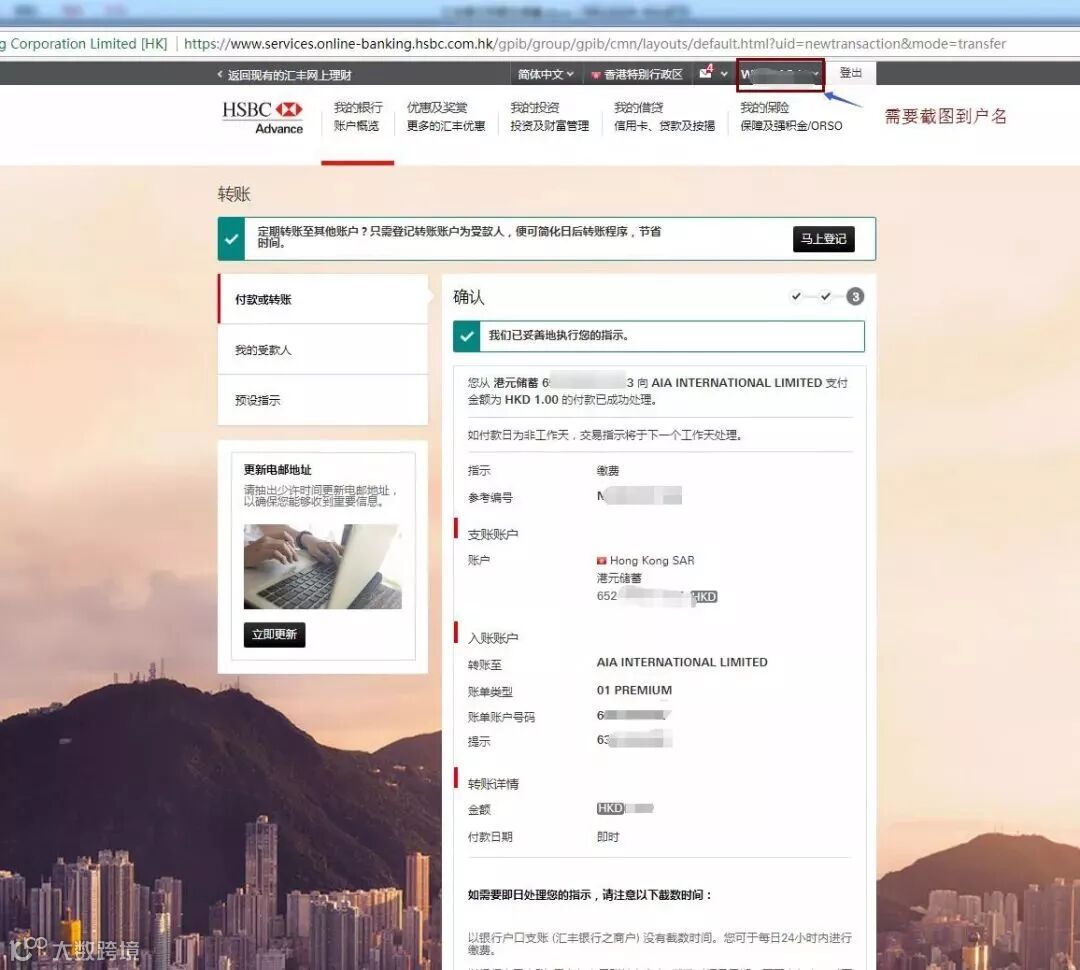This screenshot has width=1080, height=970.
Task: Open the blurred user name dropdown
Action: pos(780,74)
